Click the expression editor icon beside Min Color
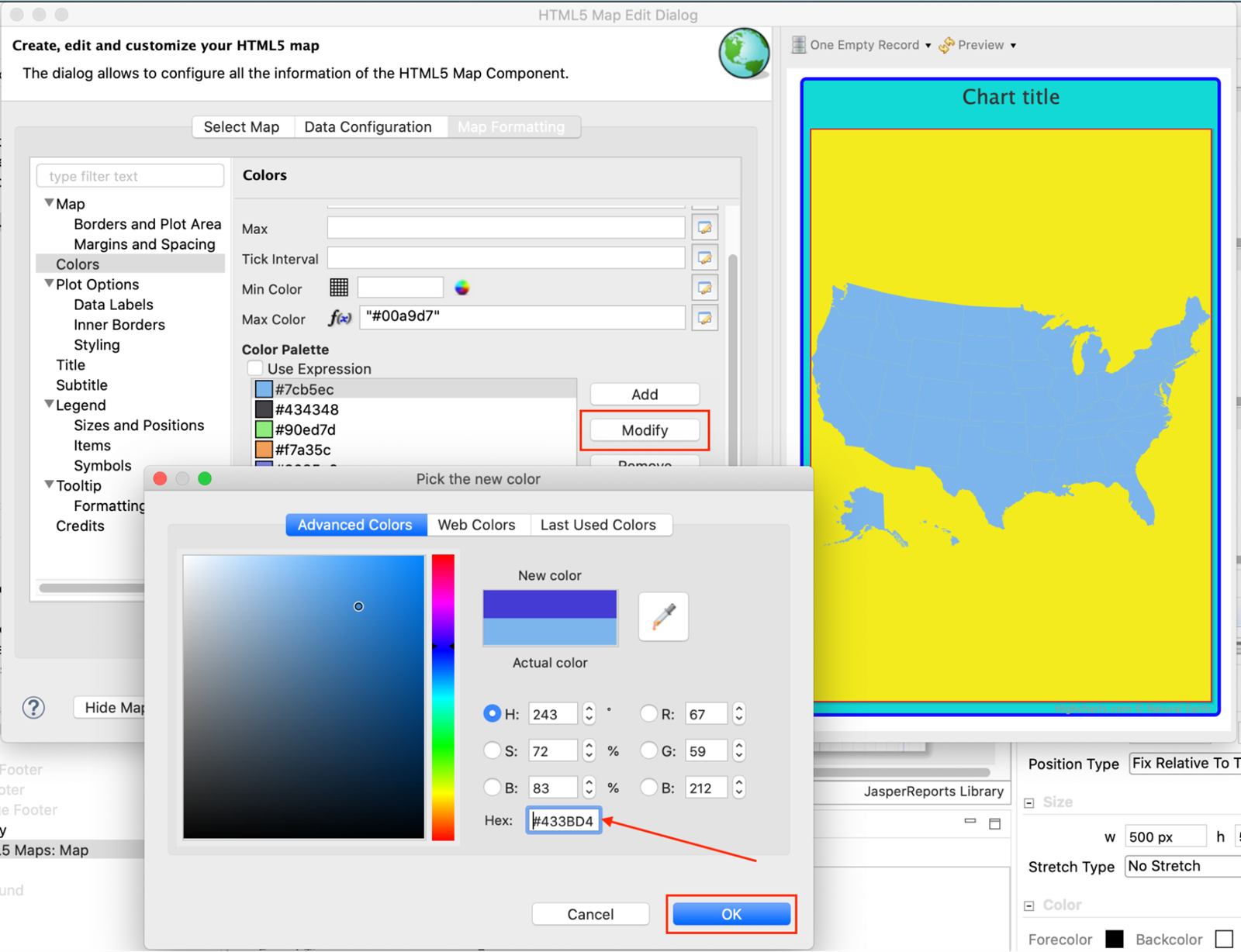The width and height of the screenshot is (1241, 952). (704, 288)
